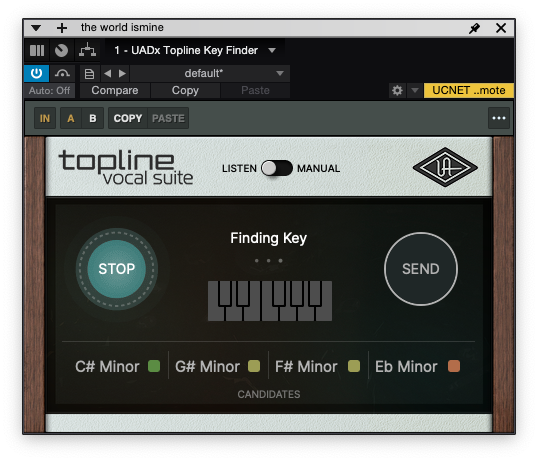Click the green swatch beside C# Minor
This screenshot has height=461, width=538.
[154, 366]
